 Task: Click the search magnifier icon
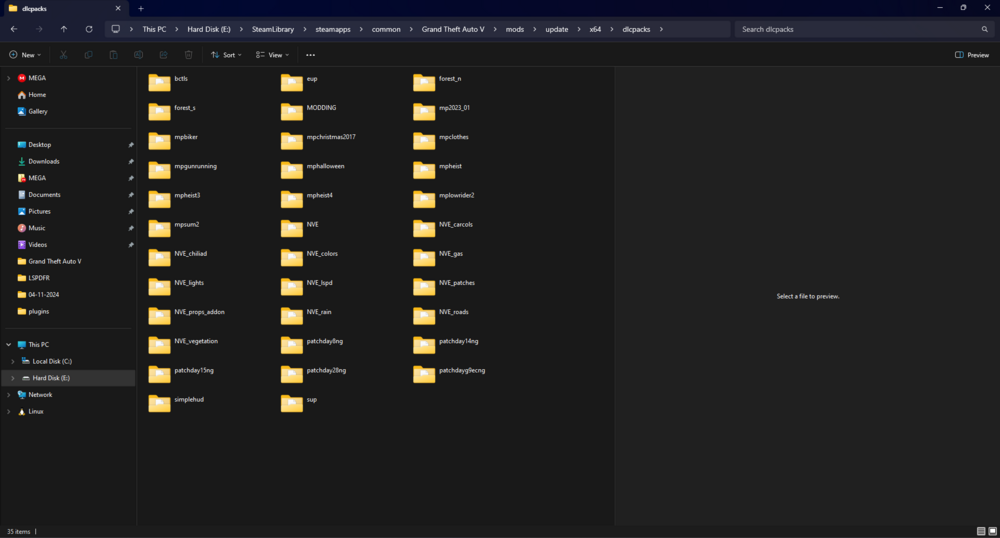tap(985, 29)
